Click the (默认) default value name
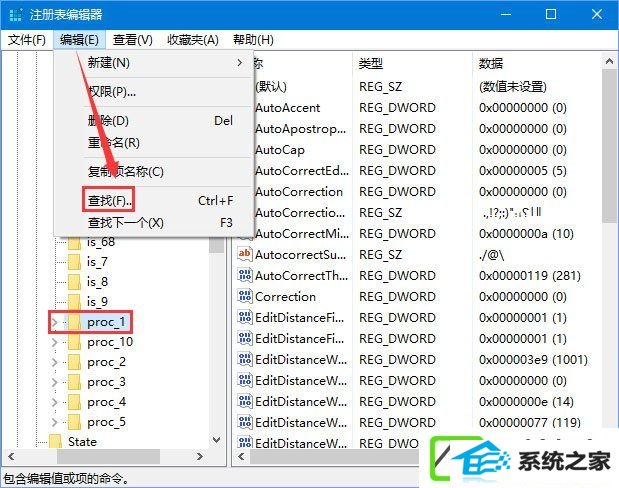The width and height of the screenshot is (619, 488). point(271,86)
